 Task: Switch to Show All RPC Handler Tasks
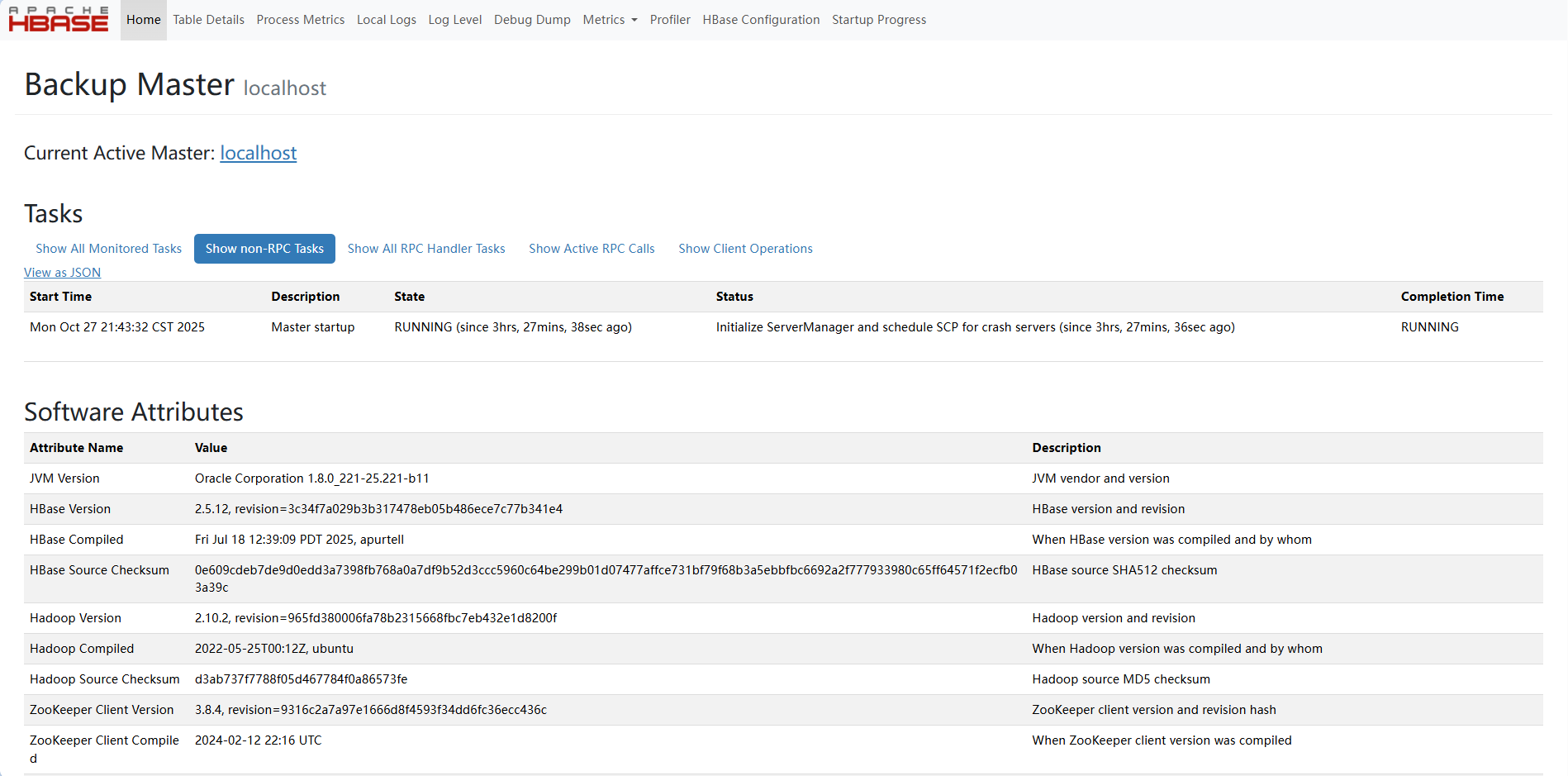point(426,249)
